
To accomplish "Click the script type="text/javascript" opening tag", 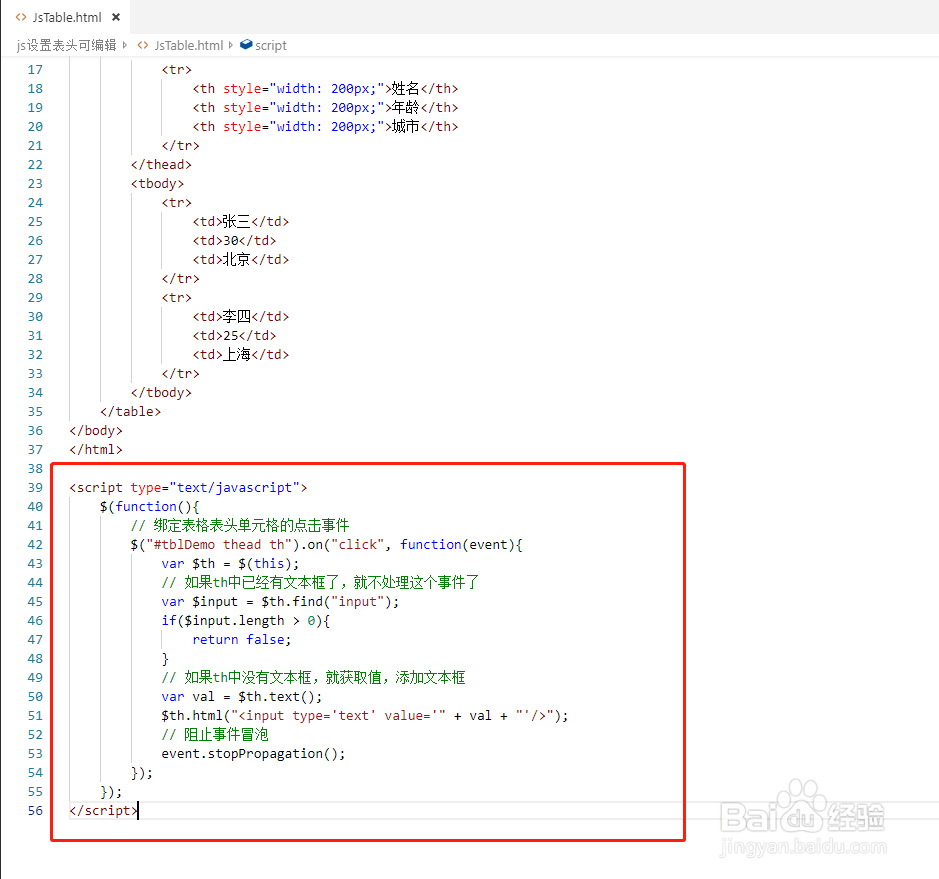I will click(188, 488).
